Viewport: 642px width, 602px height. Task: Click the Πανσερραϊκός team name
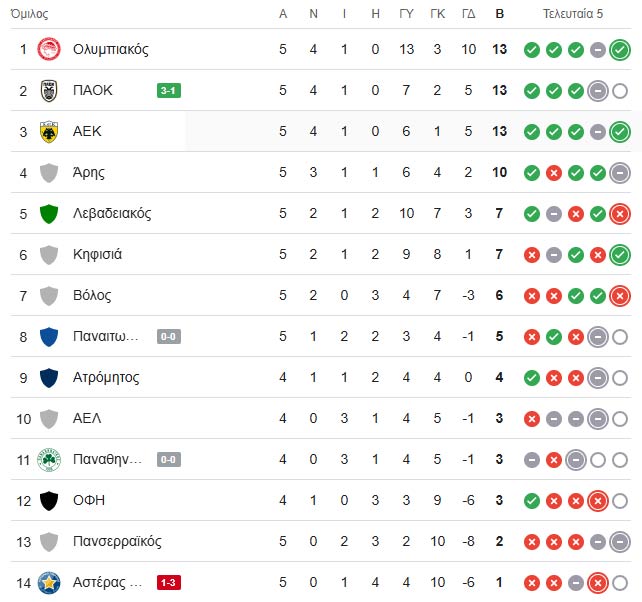tap(118, 541)
